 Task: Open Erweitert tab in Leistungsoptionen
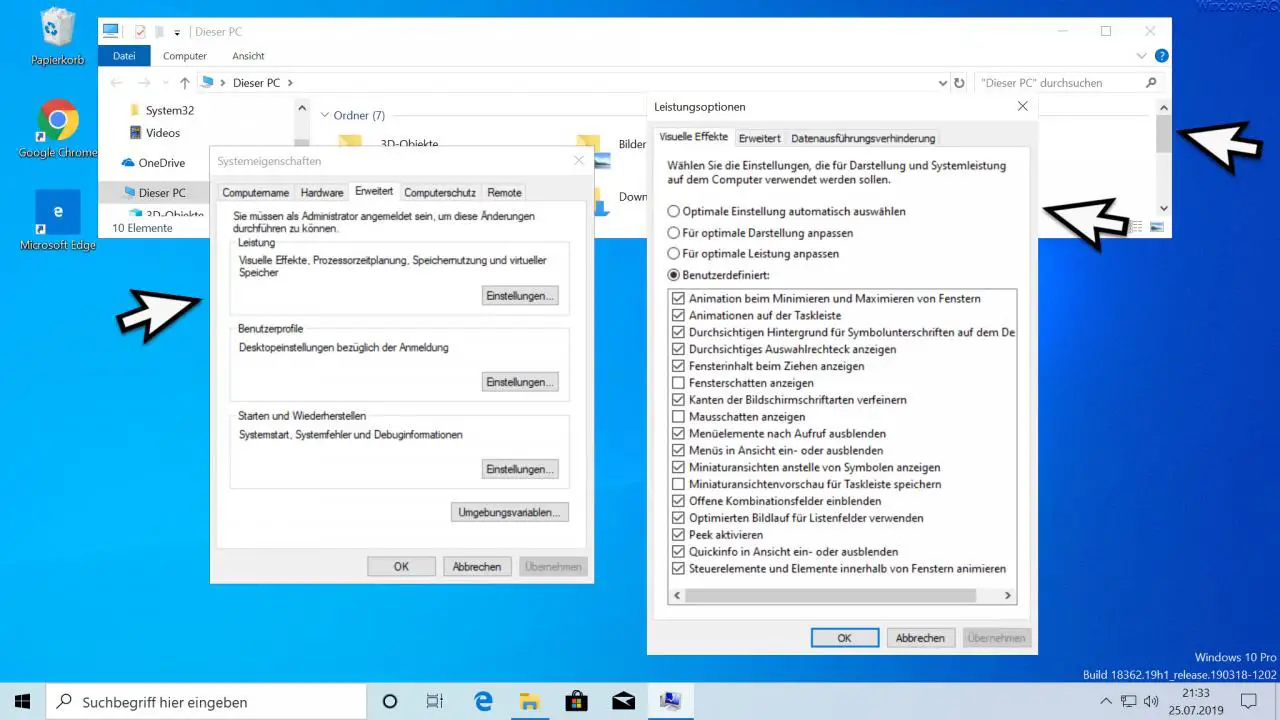click(x=760, y=138)
